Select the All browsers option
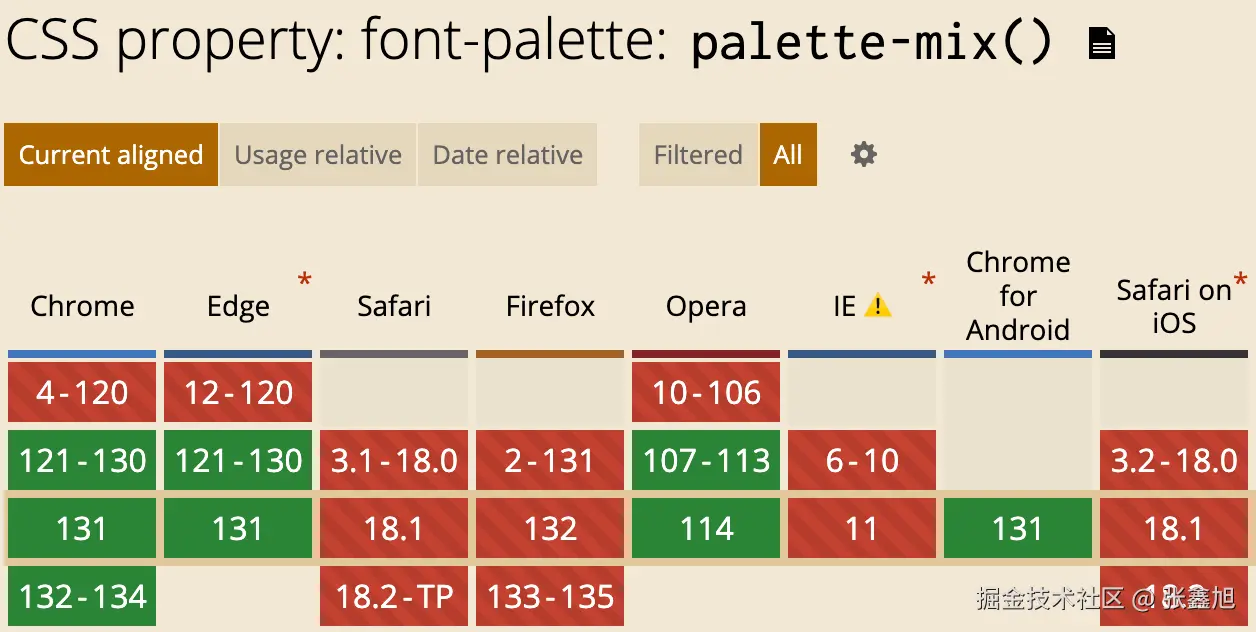1256x632 pixels. [x=788, y=155]
